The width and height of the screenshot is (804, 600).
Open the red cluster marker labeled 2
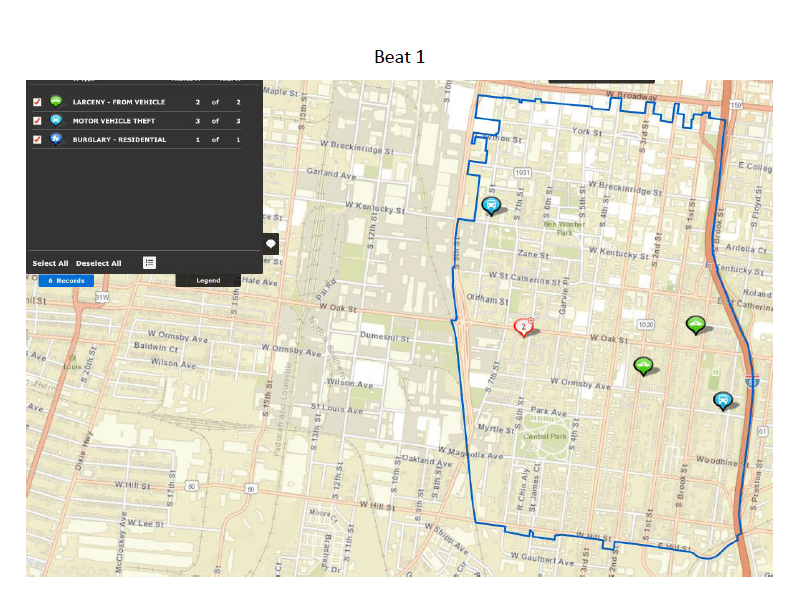click(523, 326)
